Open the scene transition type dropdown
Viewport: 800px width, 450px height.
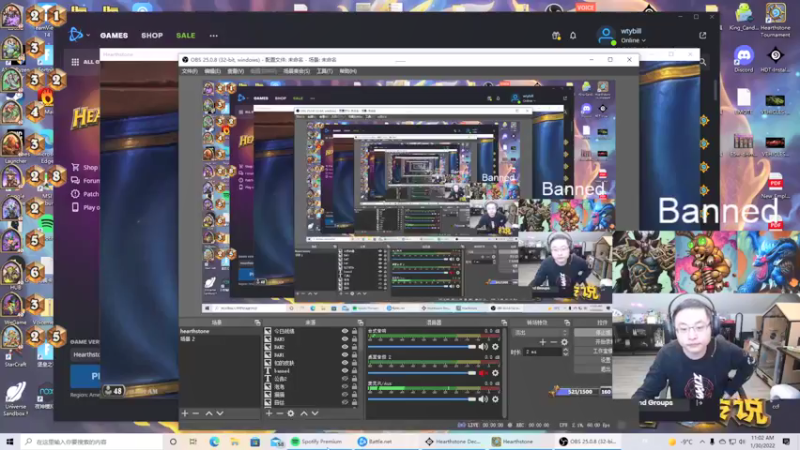(540, 332)
